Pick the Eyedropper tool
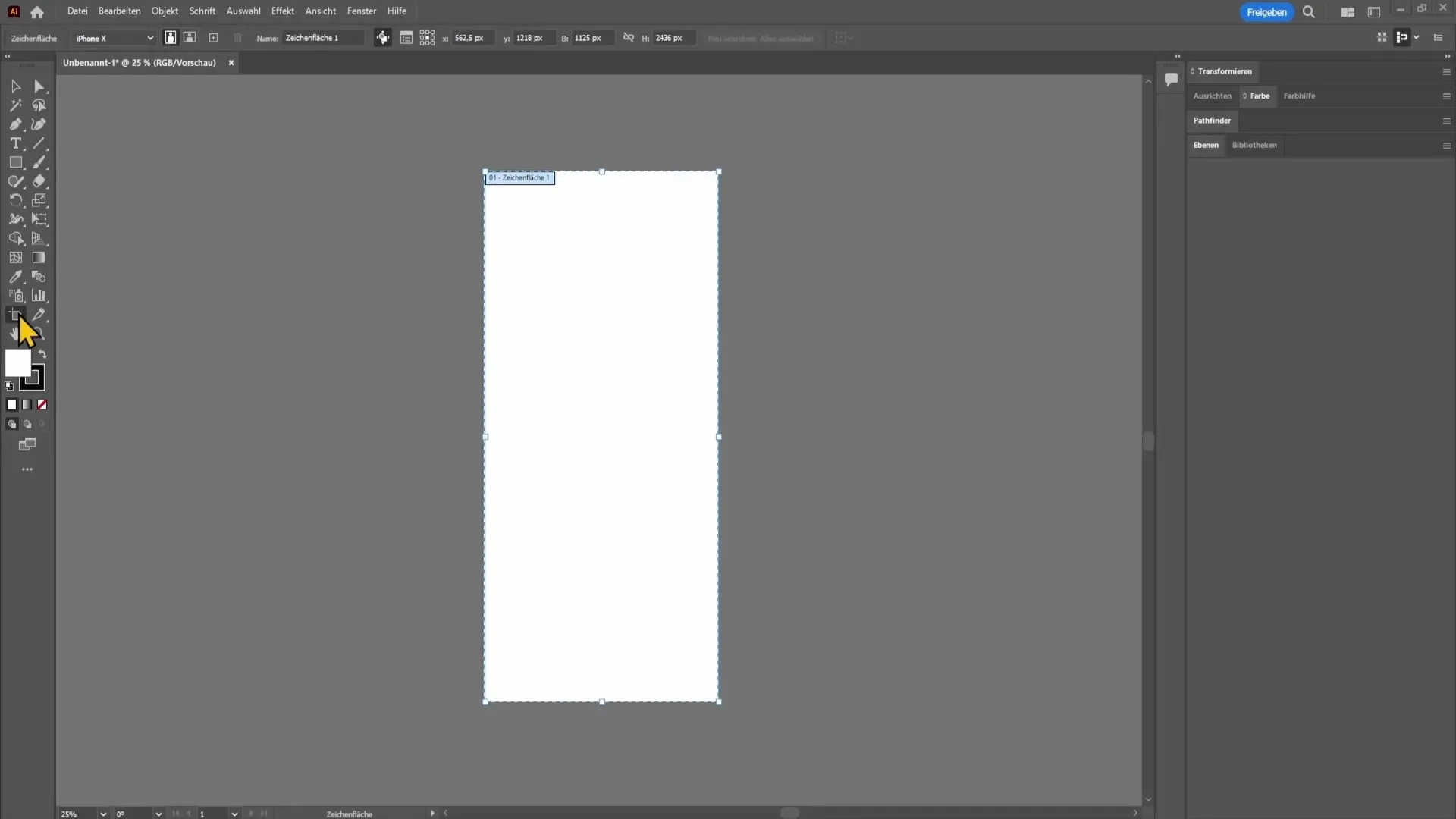Image resolution: width=1456 pixels, height=819 pixels. click(15, 277)
